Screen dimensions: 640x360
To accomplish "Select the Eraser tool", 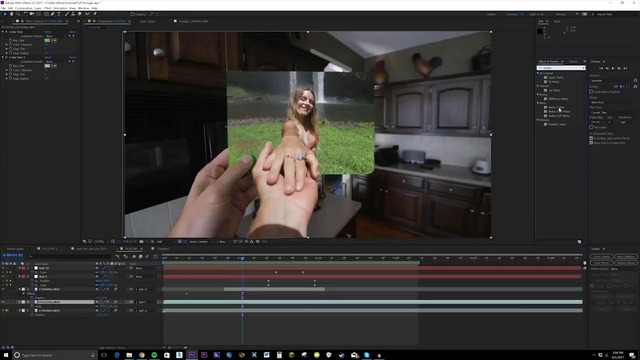I will click(79, 14).
